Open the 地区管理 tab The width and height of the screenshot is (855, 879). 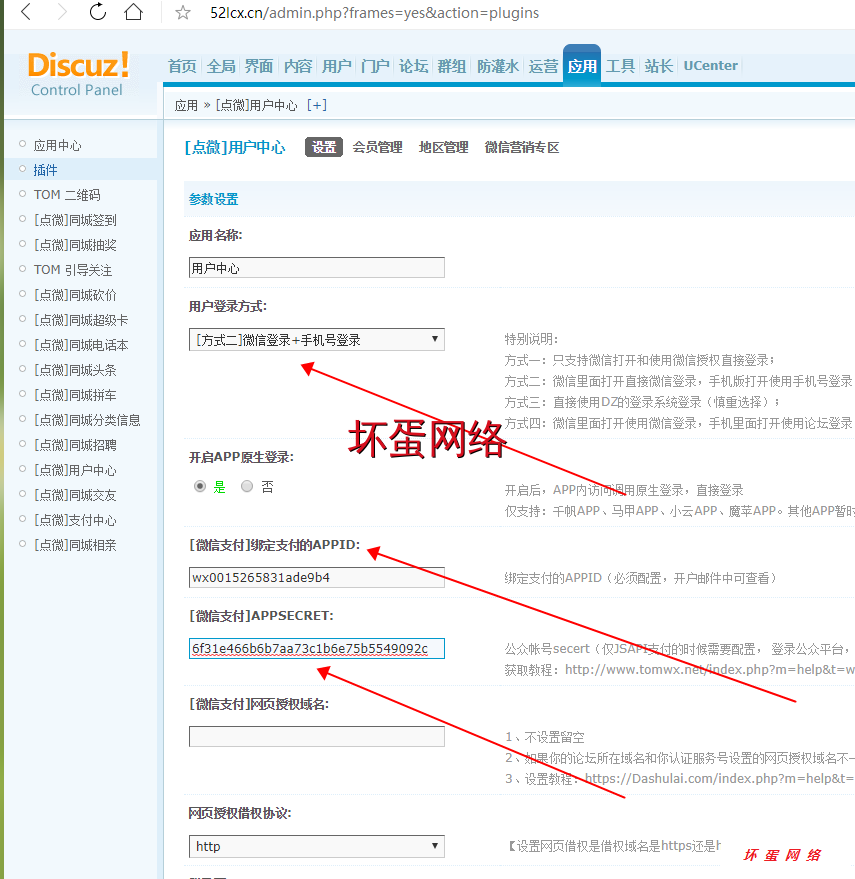443,147
